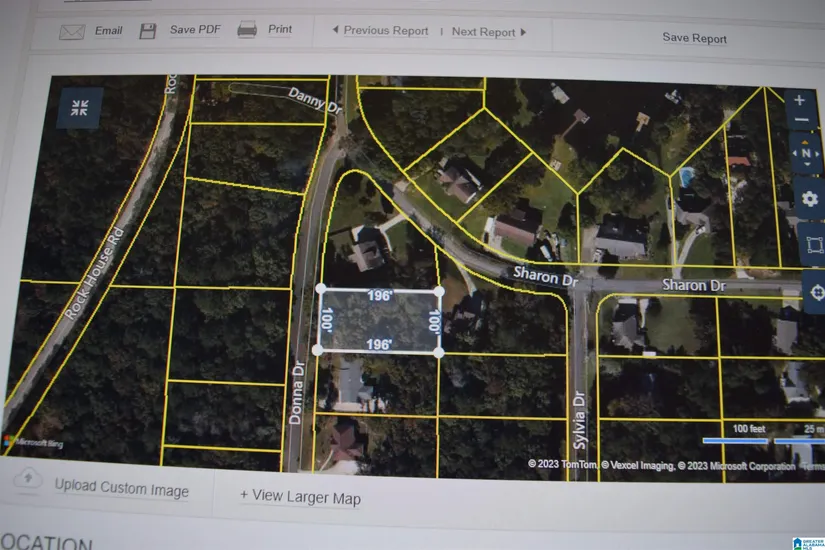Image resolution: width=825 pixels, height=550 pixels.
Task: Click the Save PDF floppy disk icon
Action: [x=148, y=31]
